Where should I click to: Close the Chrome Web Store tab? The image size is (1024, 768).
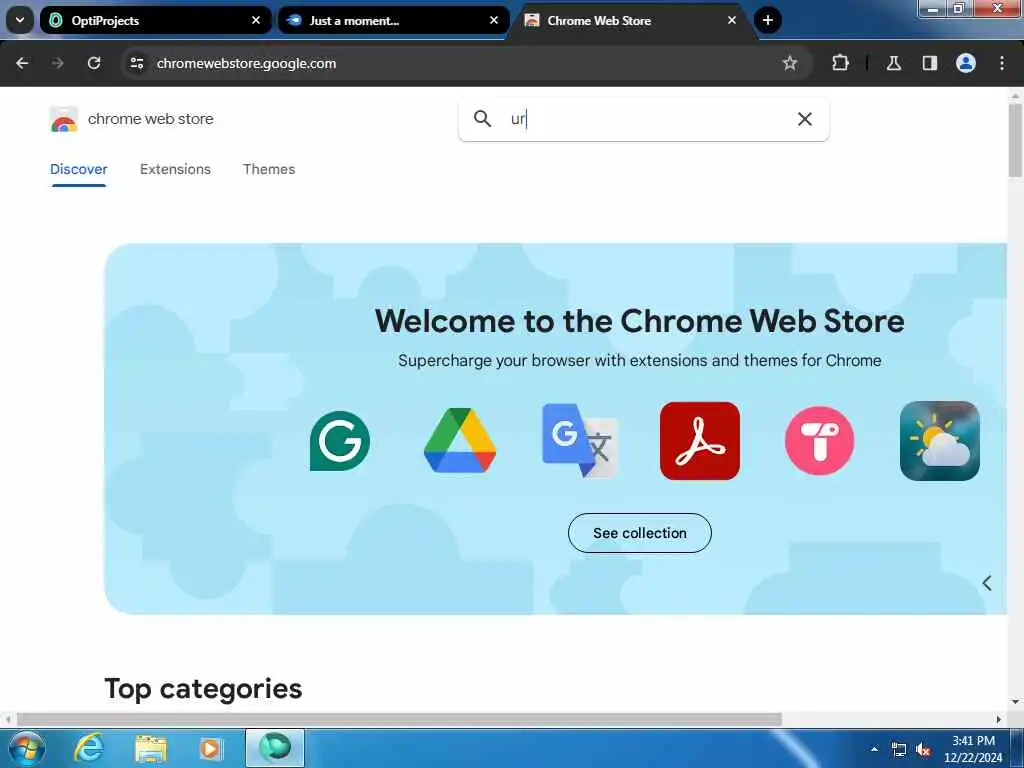click(x=732, y=20)
